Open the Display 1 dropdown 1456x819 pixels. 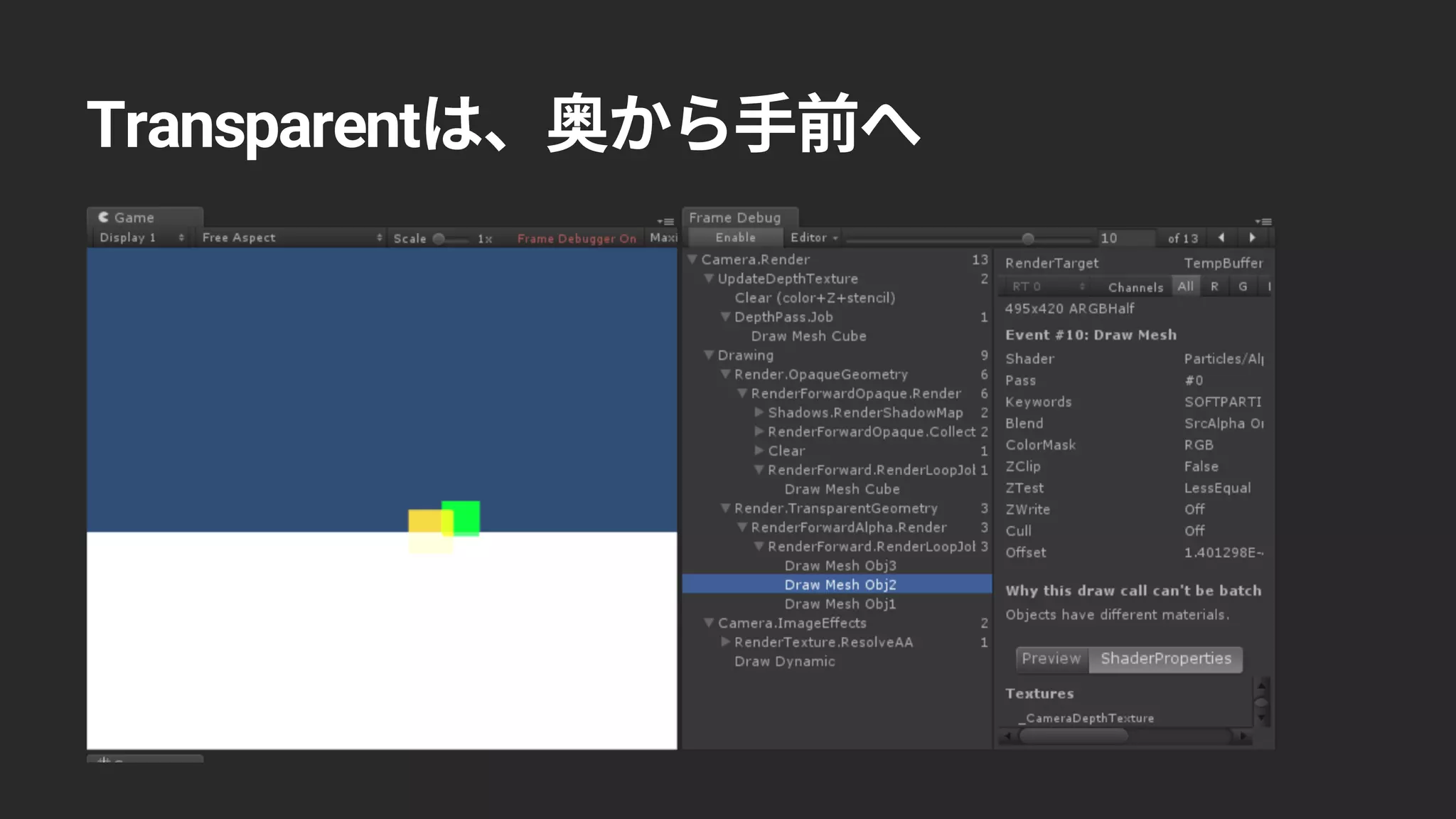141,237
